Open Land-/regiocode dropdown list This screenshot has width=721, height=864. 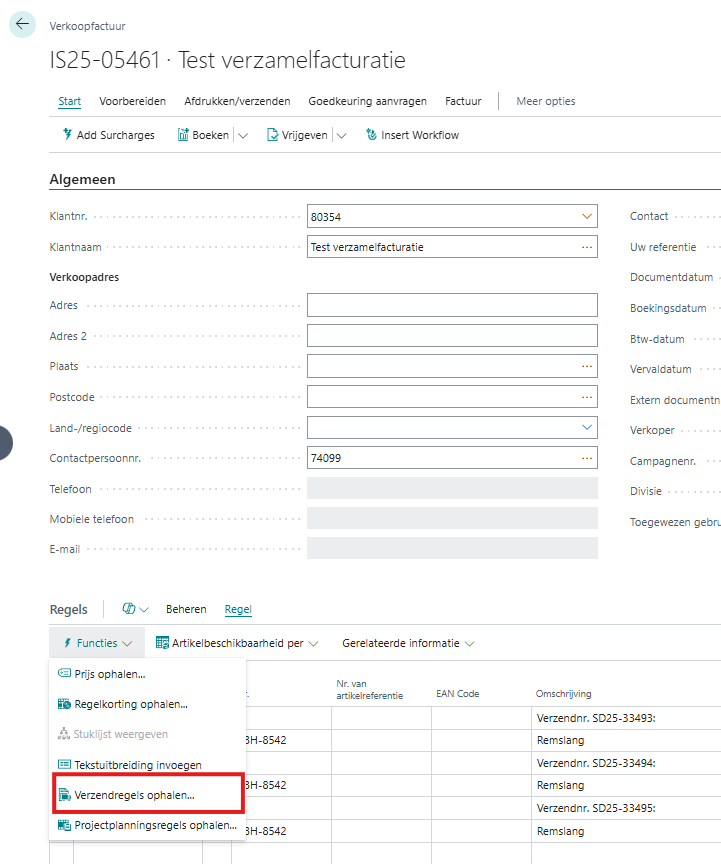(586, 428)
